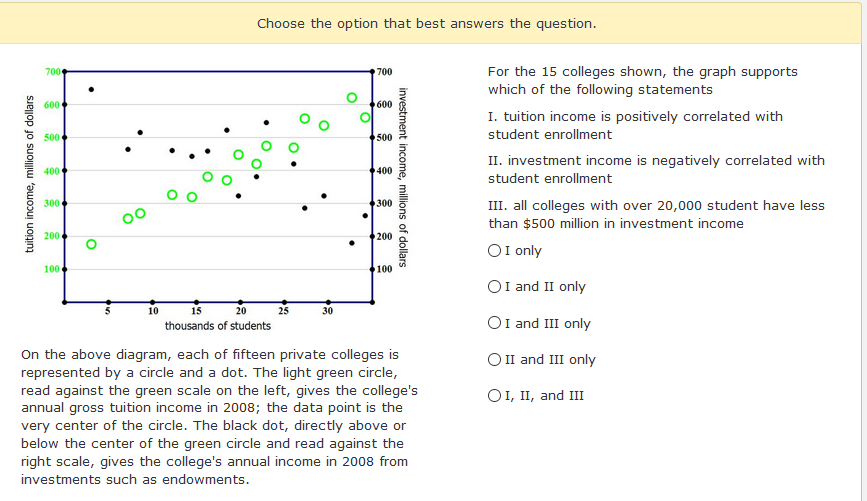Screen dimensions: 867x501
Task: Click the leftmost green circle on the graph
Action: [91, 244]
